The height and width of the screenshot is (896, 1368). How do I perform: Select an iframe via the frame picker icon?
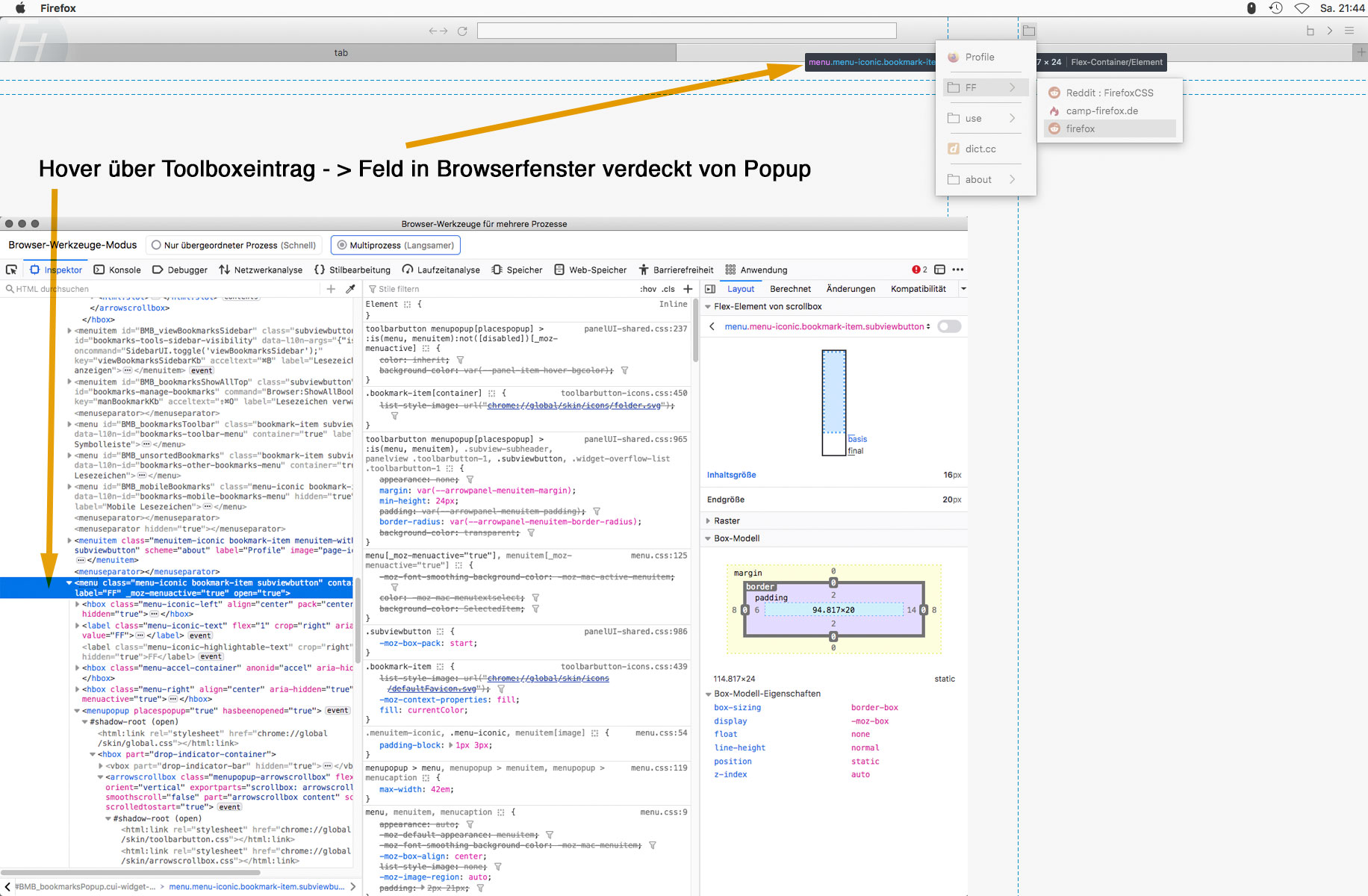pos(940,270)
